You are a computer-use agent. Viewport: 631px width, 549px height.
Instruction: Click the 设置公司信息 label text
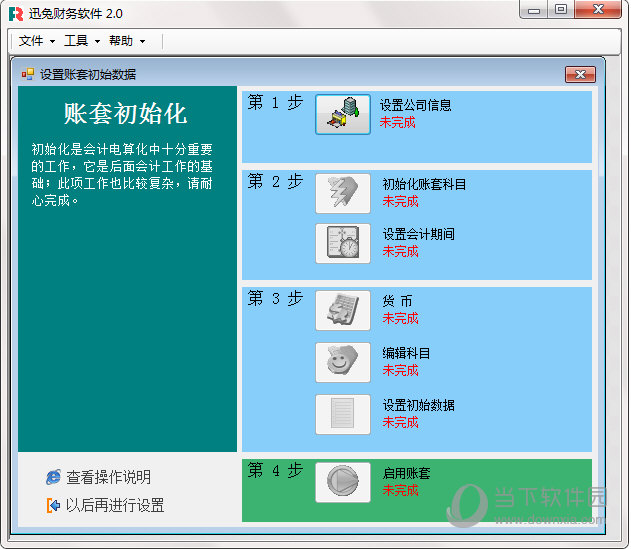point(416,105)
